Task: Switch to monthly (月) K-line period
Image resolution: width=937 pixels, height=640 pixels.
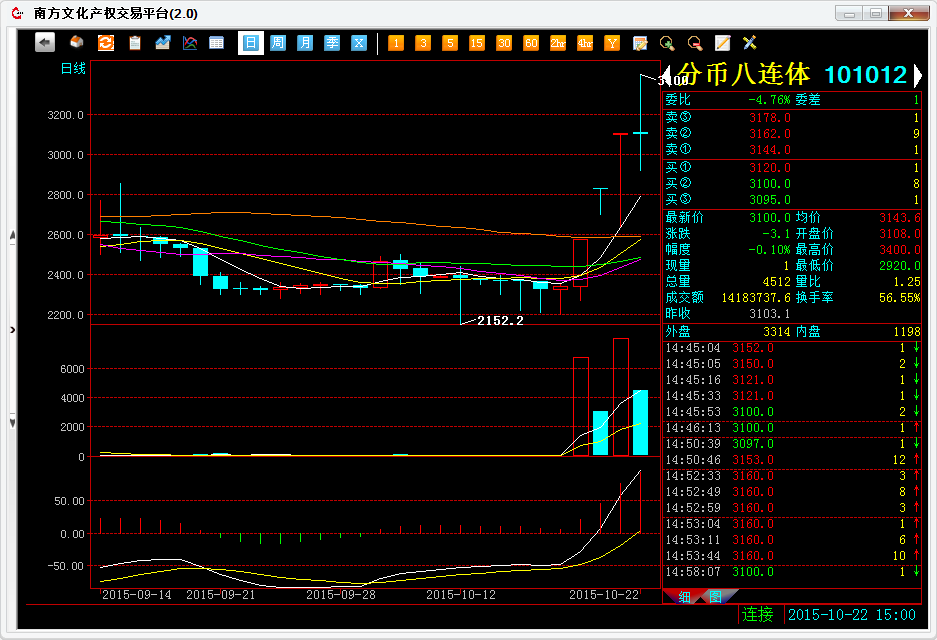Action: pyautogui.click(x=304, y=43)
